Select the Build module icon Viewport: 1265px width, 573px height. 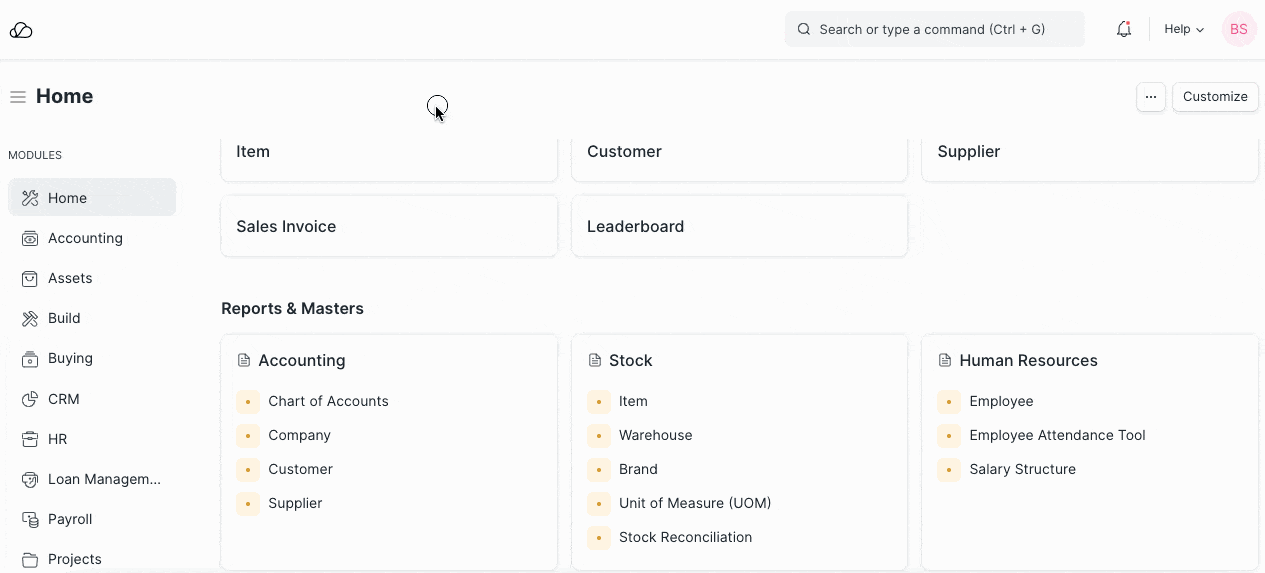coord(30,318)
